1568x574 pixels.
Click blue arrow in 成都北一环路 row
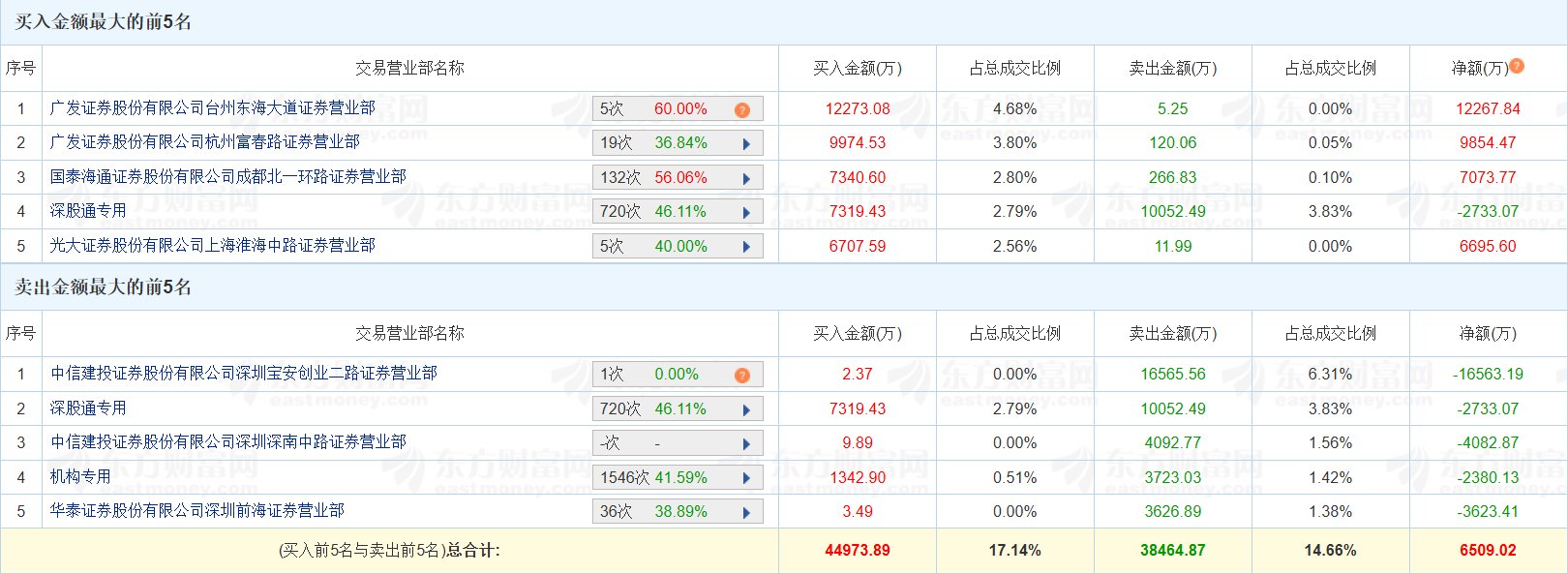pyautogui.click(x=746, y=178)
